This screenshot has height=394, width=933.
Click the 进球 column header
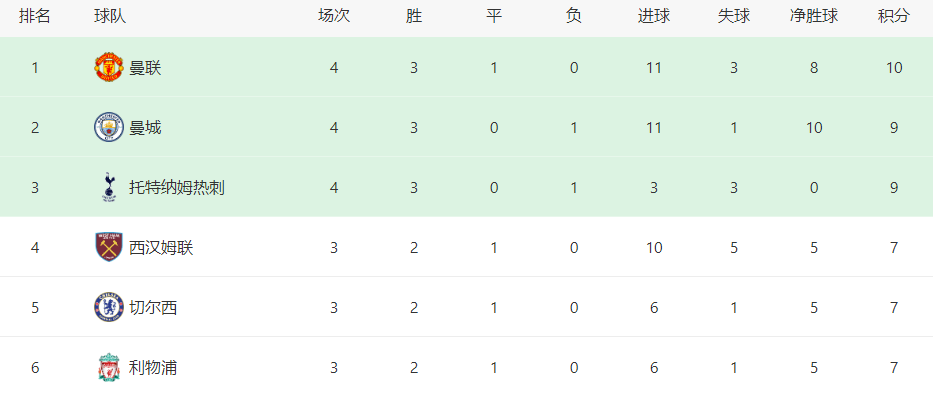(x=654, y=16)
